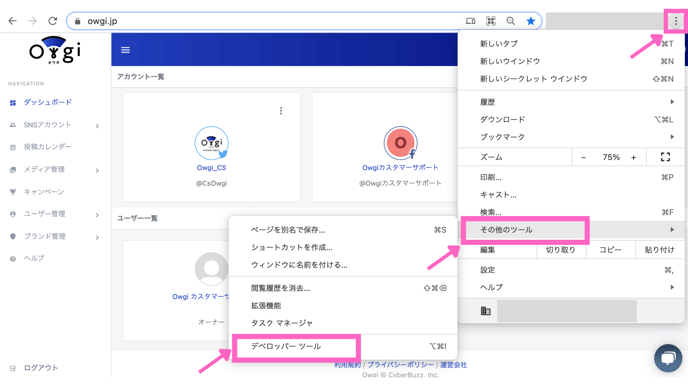
Task: Expand メディア管理 sidebar chevron
Action: (97, 171)
